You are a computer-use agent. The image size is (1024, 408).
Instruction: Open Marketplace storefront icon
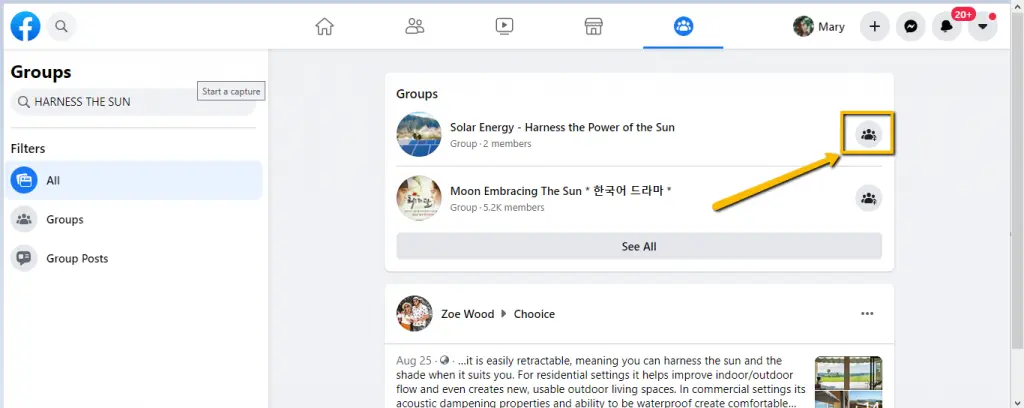tap(593, 26)
